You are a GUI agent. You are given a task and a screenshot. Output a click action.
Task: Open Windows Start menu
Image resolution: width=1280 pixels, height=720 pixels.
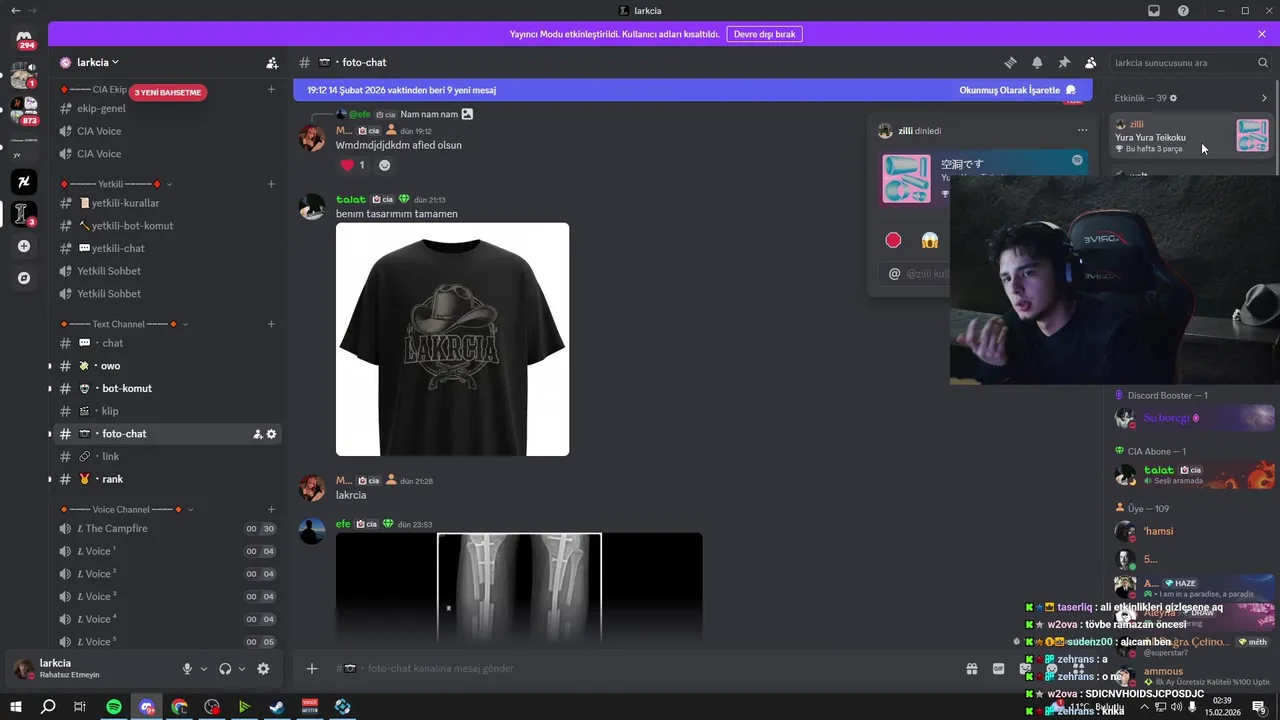click(16, 707)
